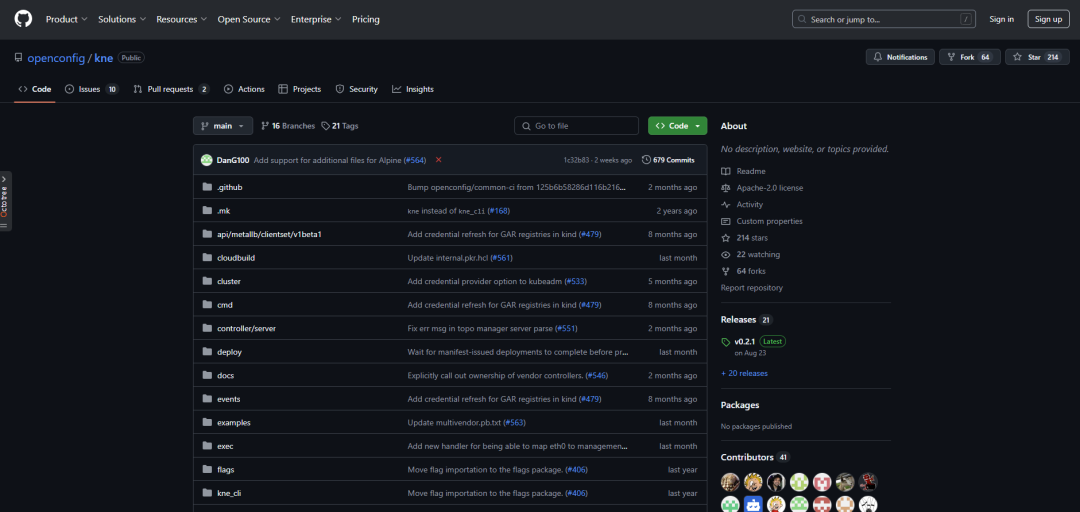Viewport: 1080px width, 512px height.
Task: Expand the Octotree sidebar toggle
Action: click(x=5, y=201)
